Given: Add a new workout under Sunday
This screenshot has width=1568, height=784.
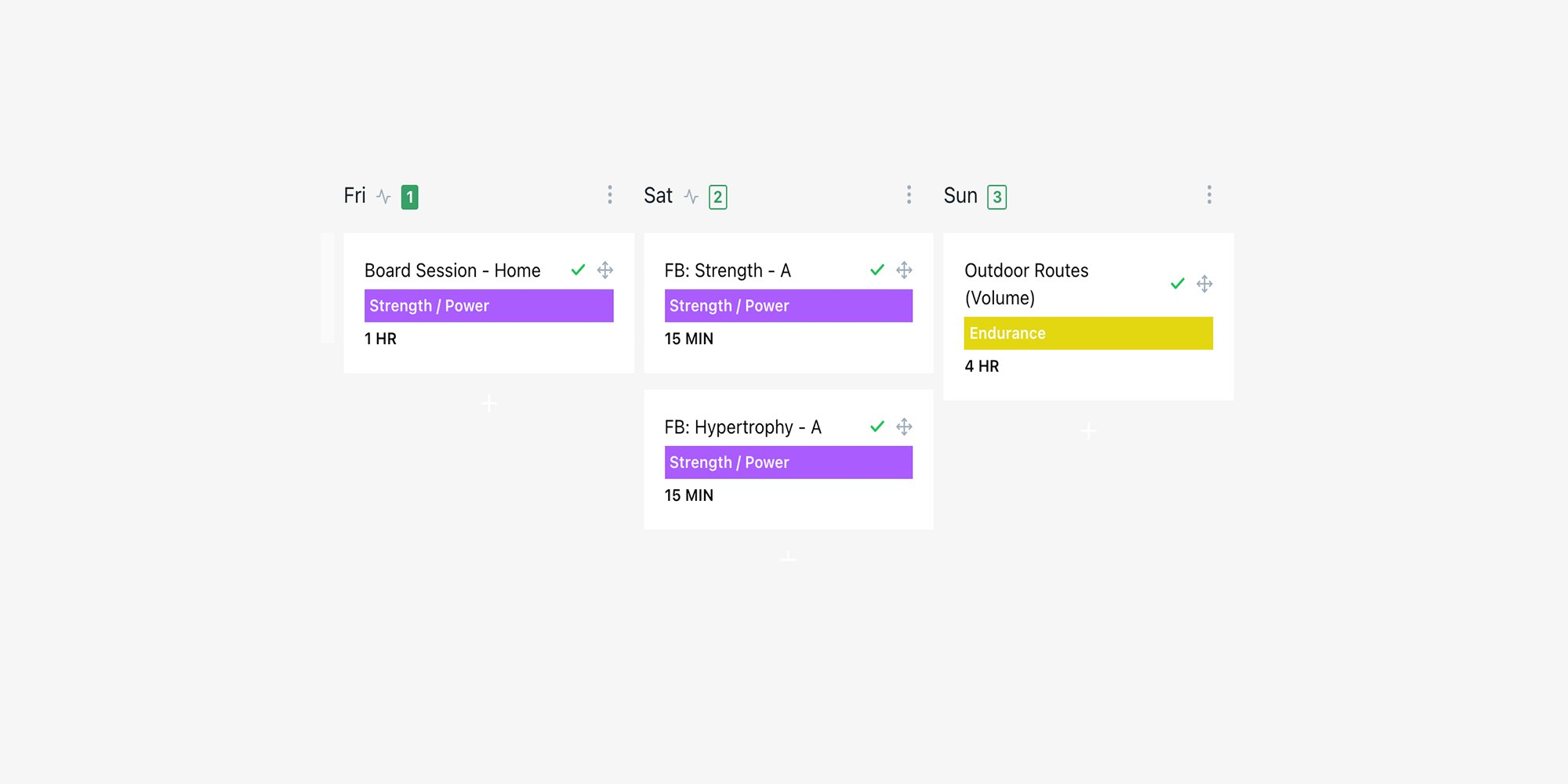Looking at the screenshot, I should (1088, 430).
